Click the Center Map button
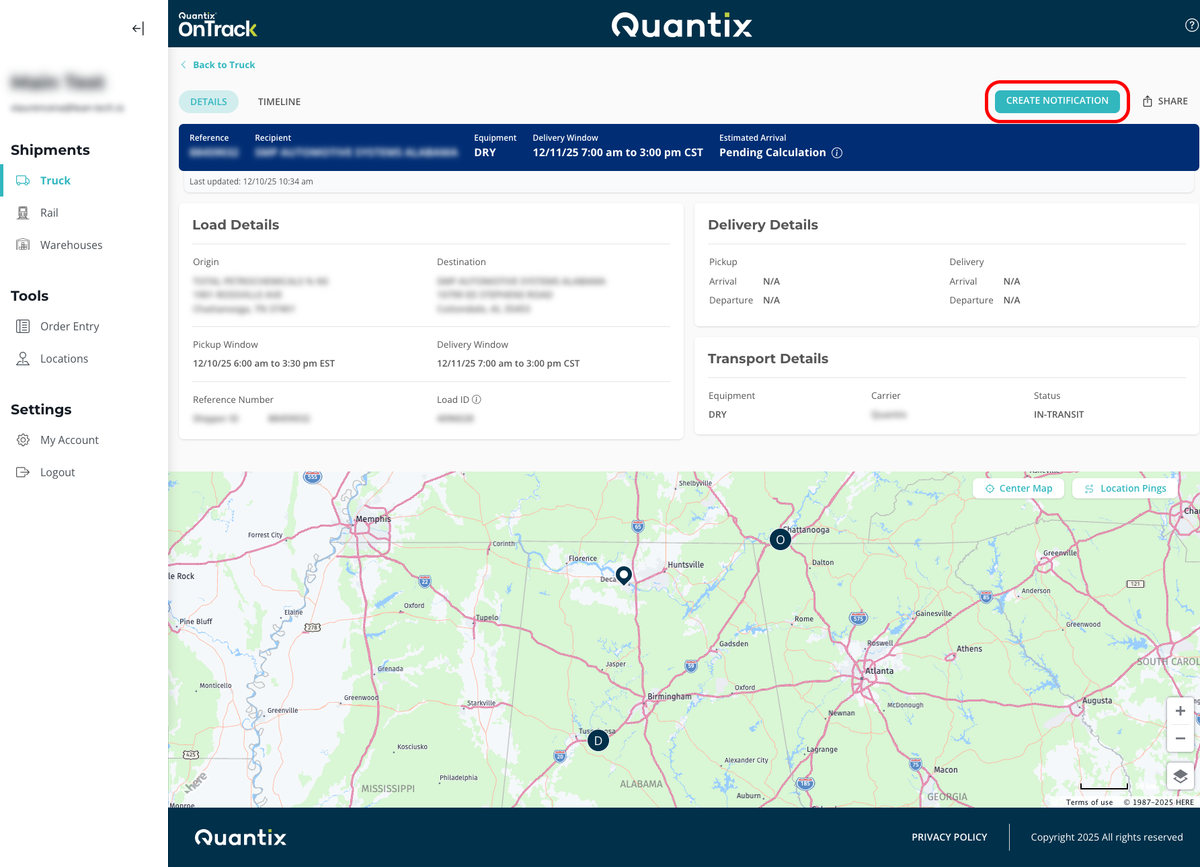 coord(1018,488)
